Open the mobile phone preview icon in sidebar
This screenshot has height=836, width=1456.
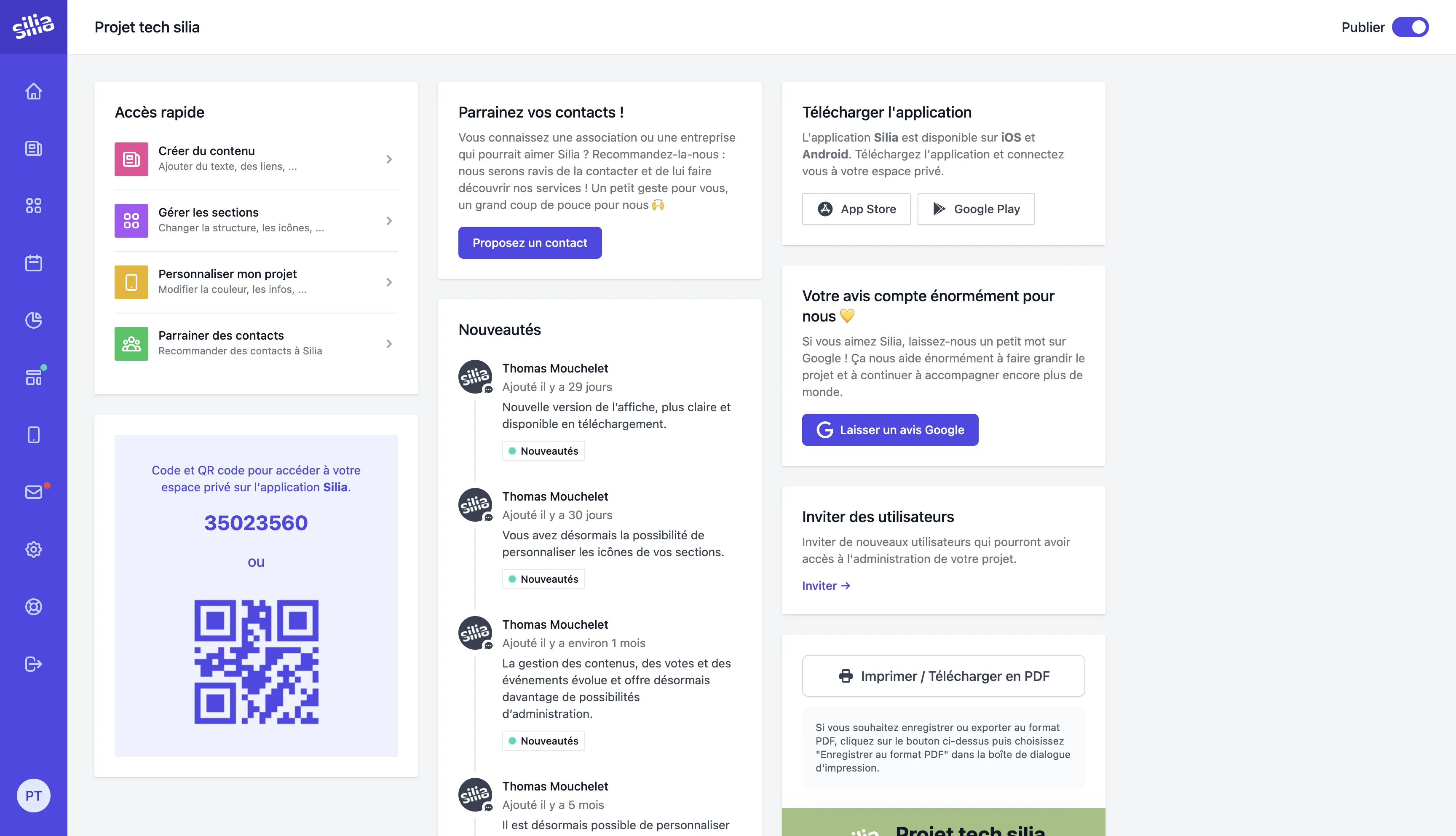click(33, 435)
